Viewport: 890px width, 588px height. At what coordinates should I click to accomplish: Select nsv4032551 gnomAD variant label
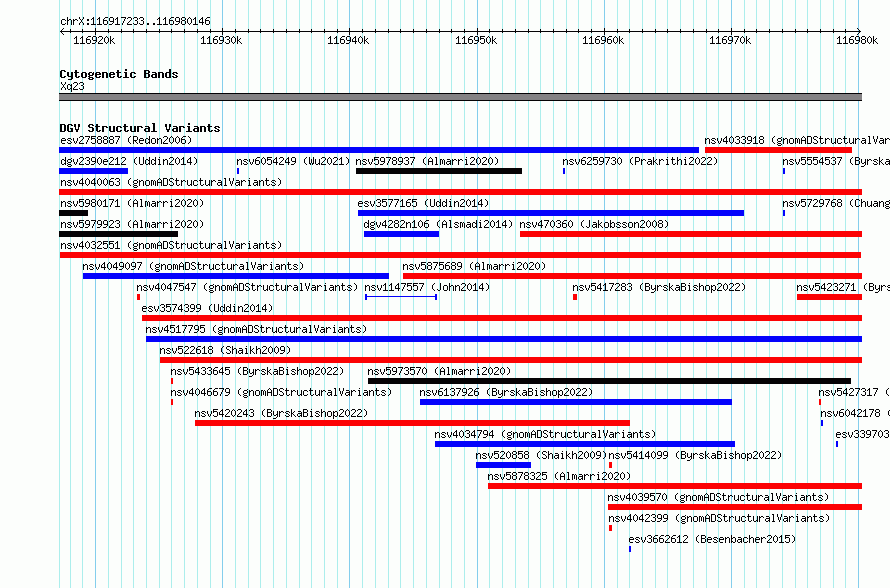(171, 245)
